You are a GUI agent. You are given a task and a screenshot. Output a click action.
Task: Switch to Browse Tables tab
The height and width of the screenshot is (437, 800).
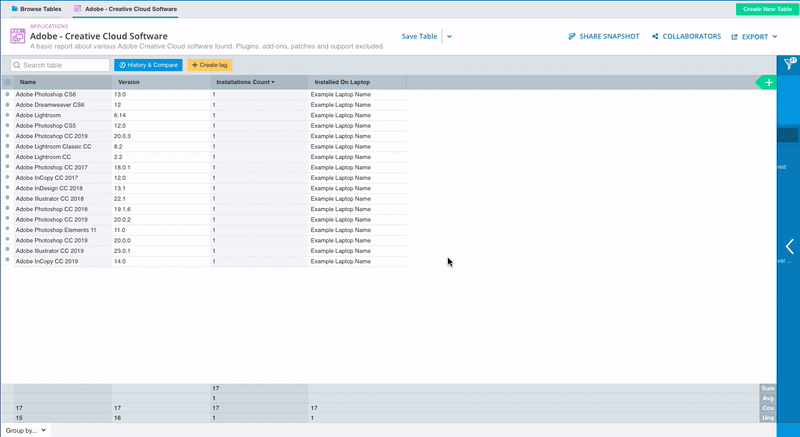(x=36, y=9)
